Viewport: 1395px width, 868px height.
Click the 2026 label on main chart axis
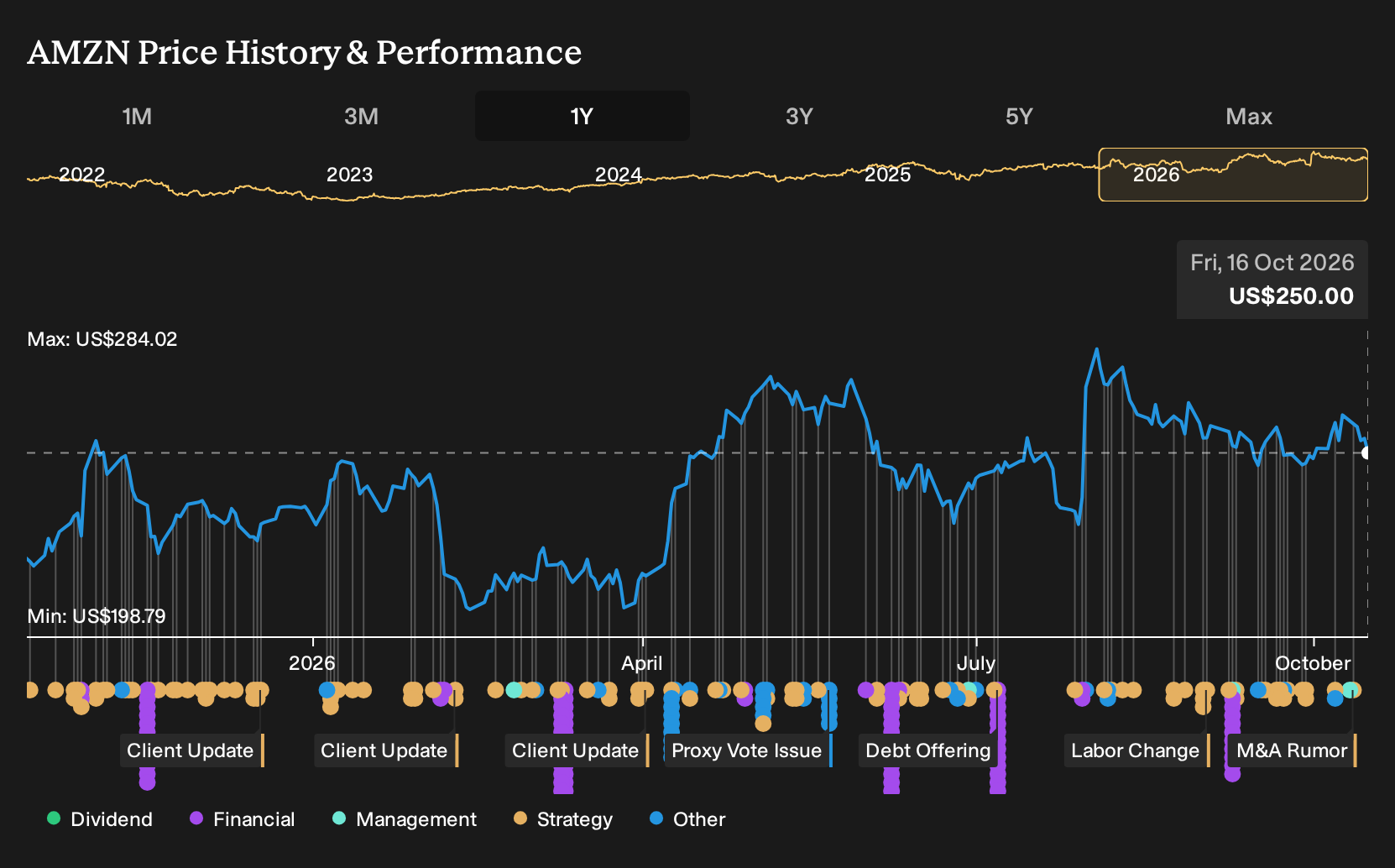(312, 663)
